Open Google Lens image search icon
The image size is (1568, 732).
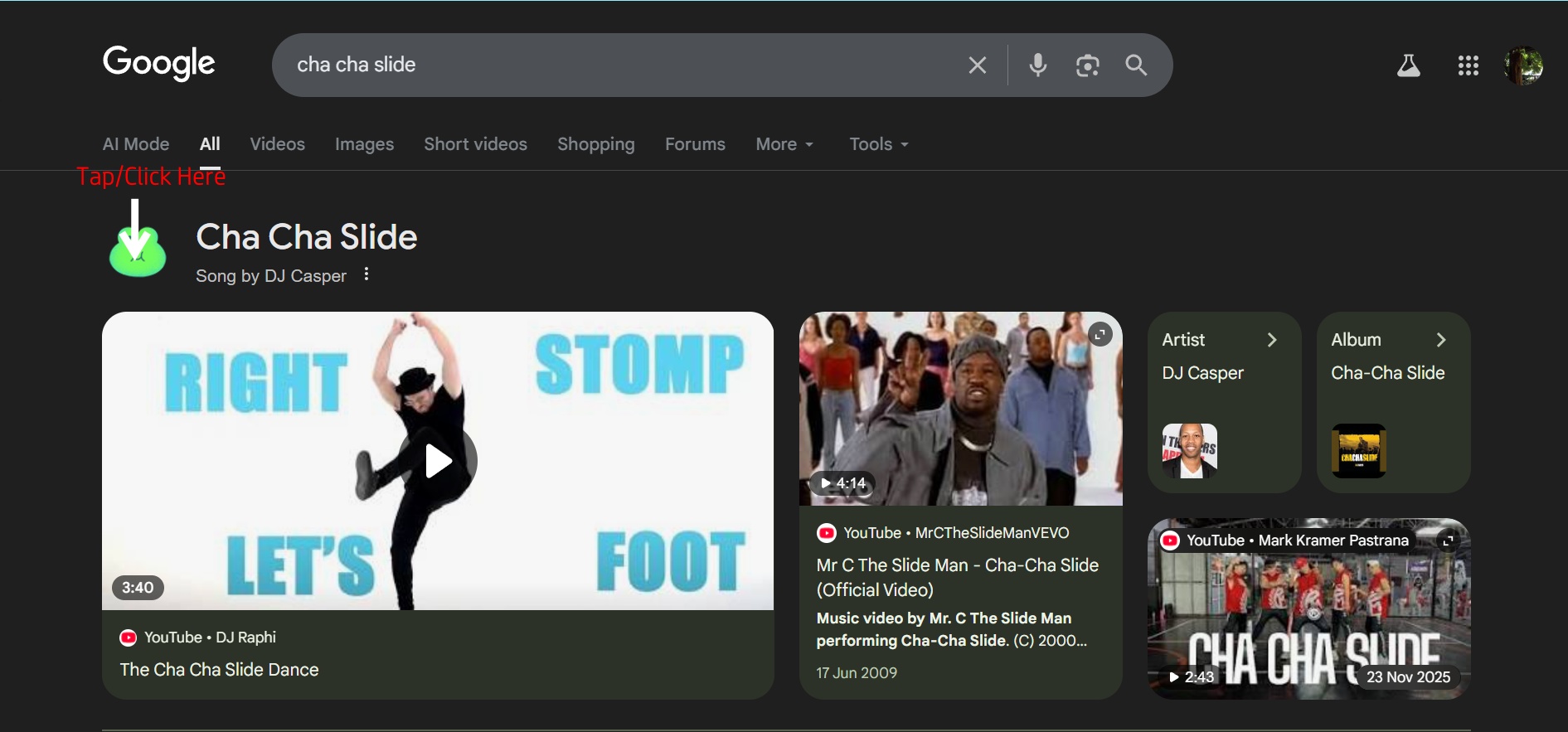pos(1087,65)
